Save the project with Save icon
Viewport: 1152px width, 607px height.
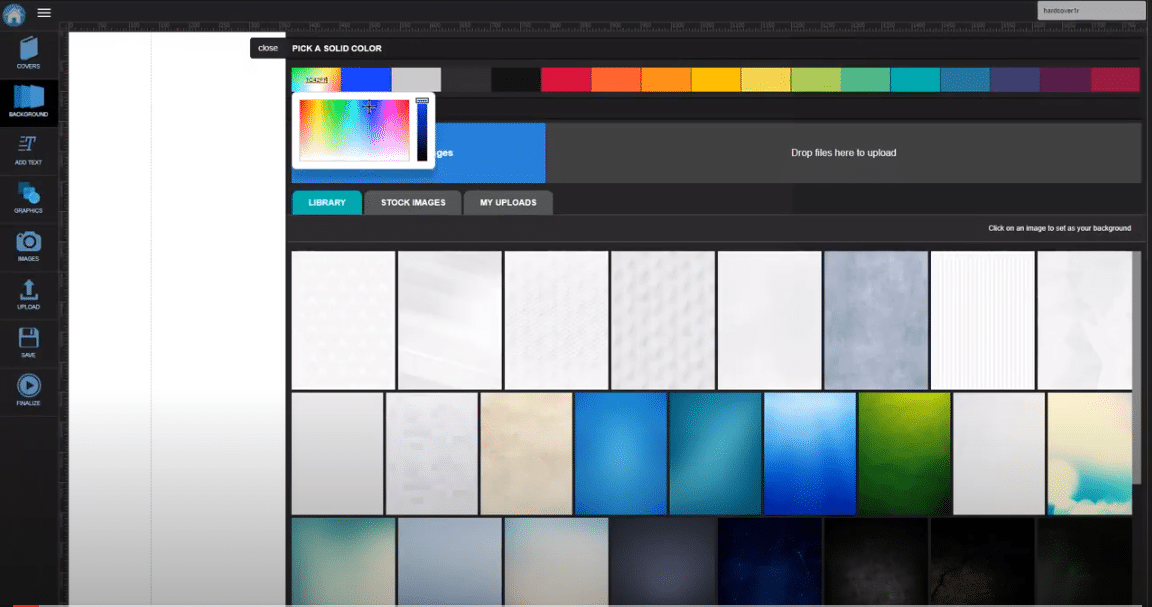click(28, 341)
